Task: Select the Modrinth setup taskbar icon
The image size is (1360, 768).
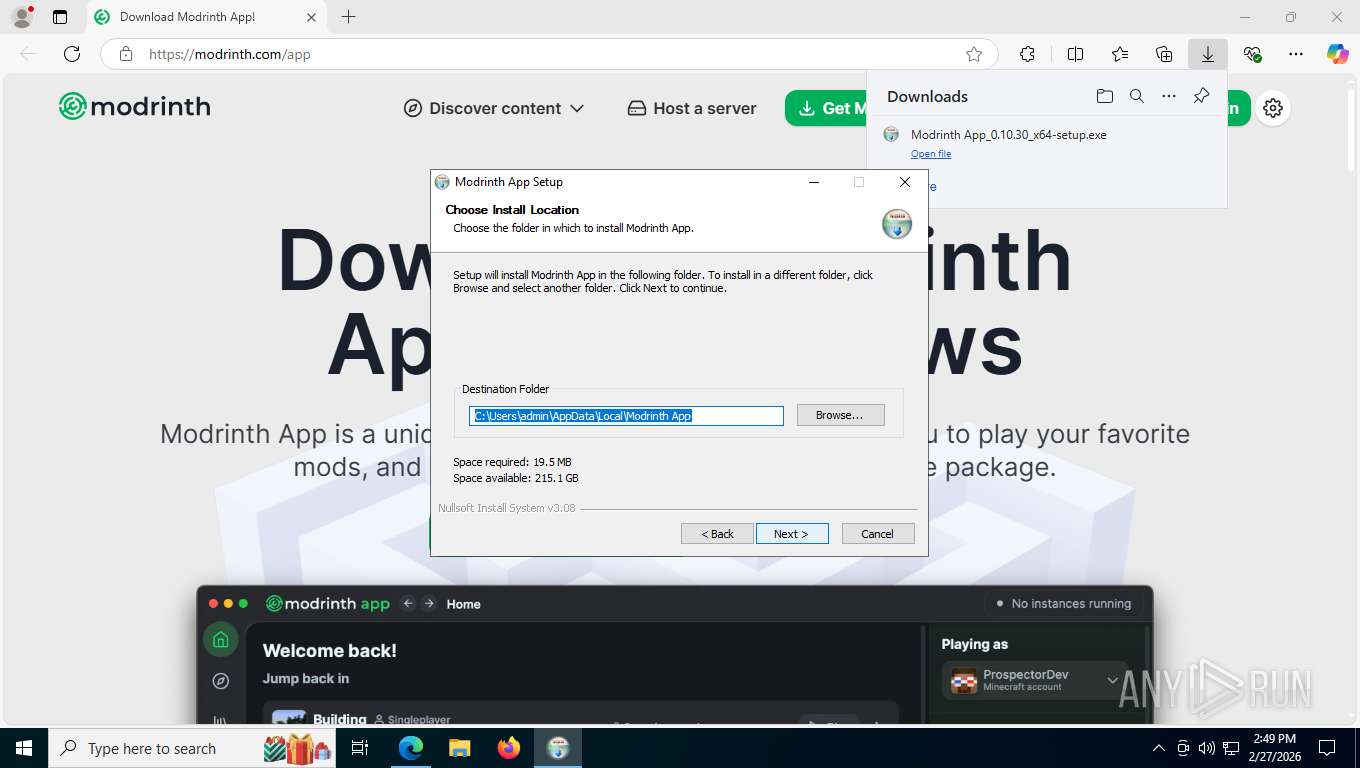Action: [558, 748]
